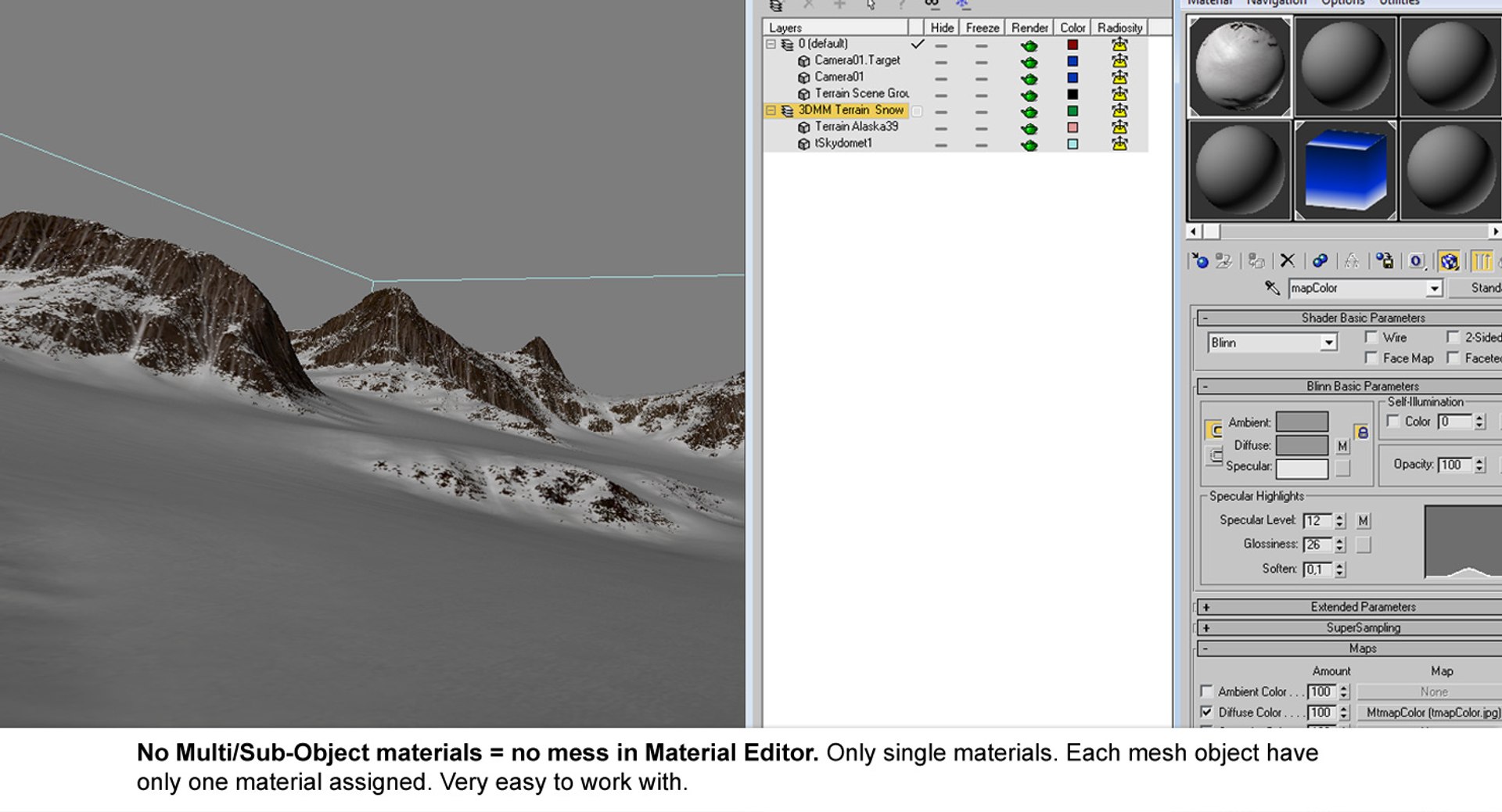Toggle Ambient Color map checkbox
Image resolution: width=1502 pixels, height=812 pixels.
coord(1206,692)
